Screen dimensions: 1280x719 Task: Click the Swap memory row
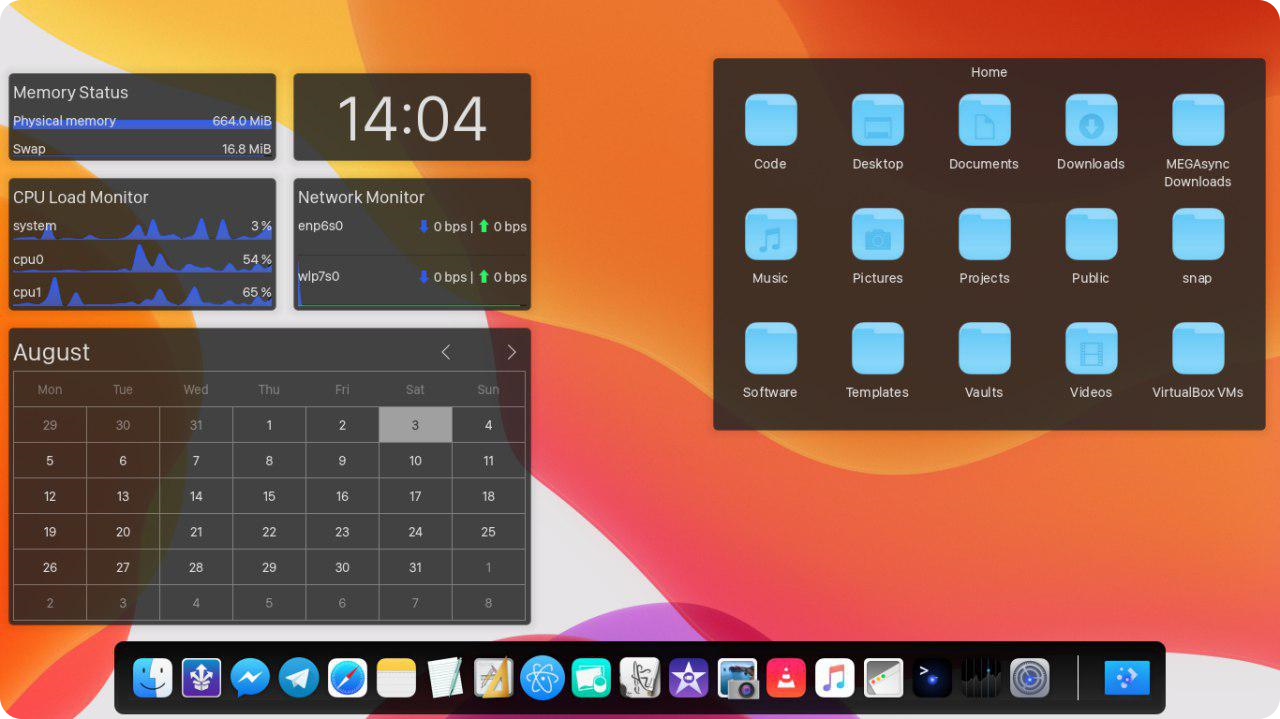[142, 149]
